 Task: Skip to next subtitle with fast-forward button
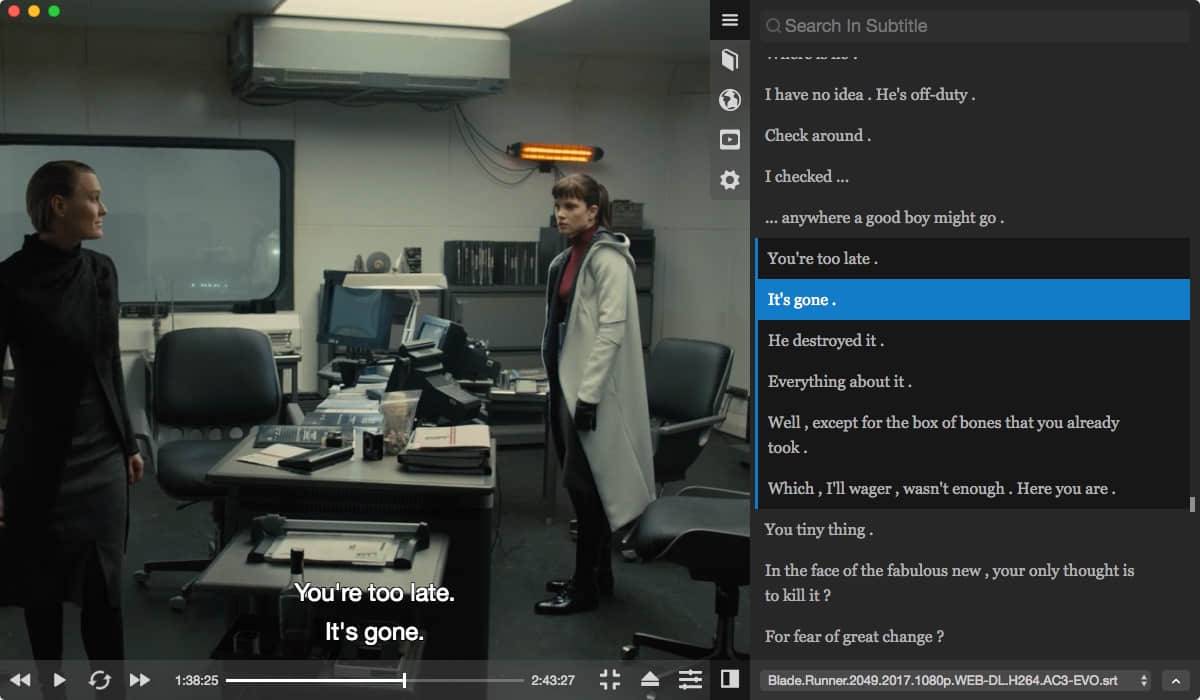140,680
